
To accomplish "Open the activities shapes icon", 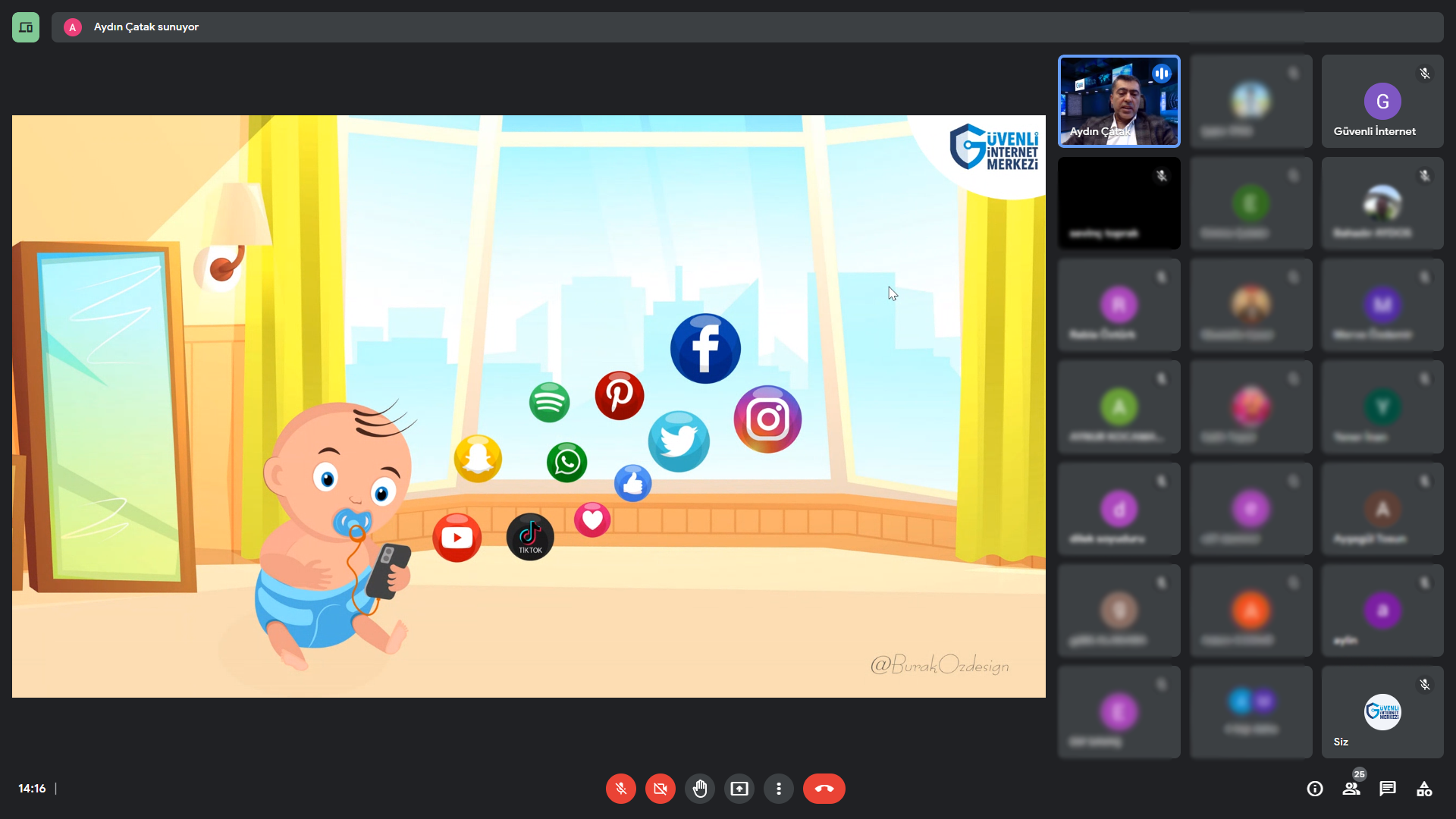I will pyautogui.click(x=1424, y=789).
